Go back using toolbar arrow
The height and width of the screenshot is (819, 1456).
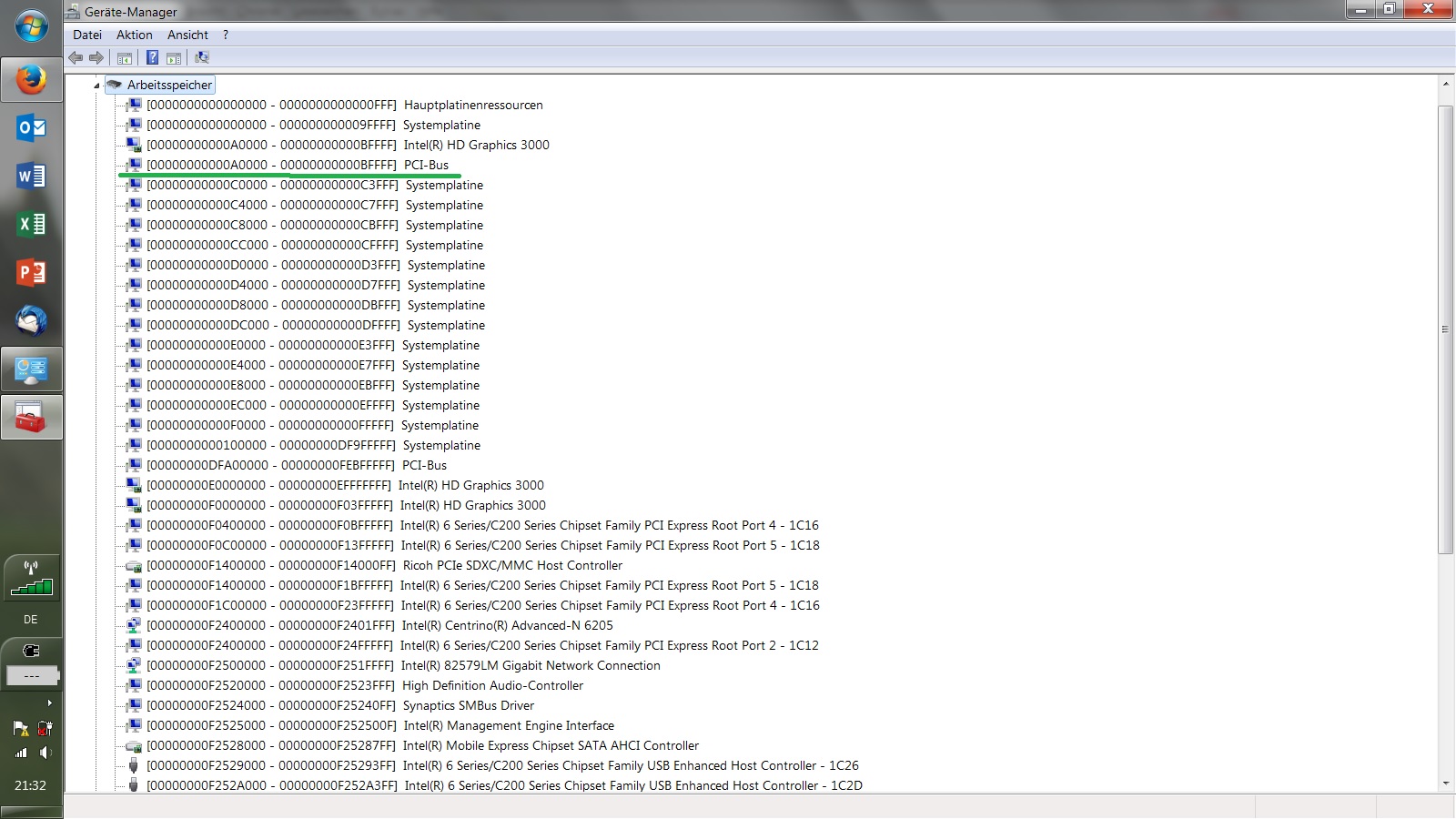point(76,57)
